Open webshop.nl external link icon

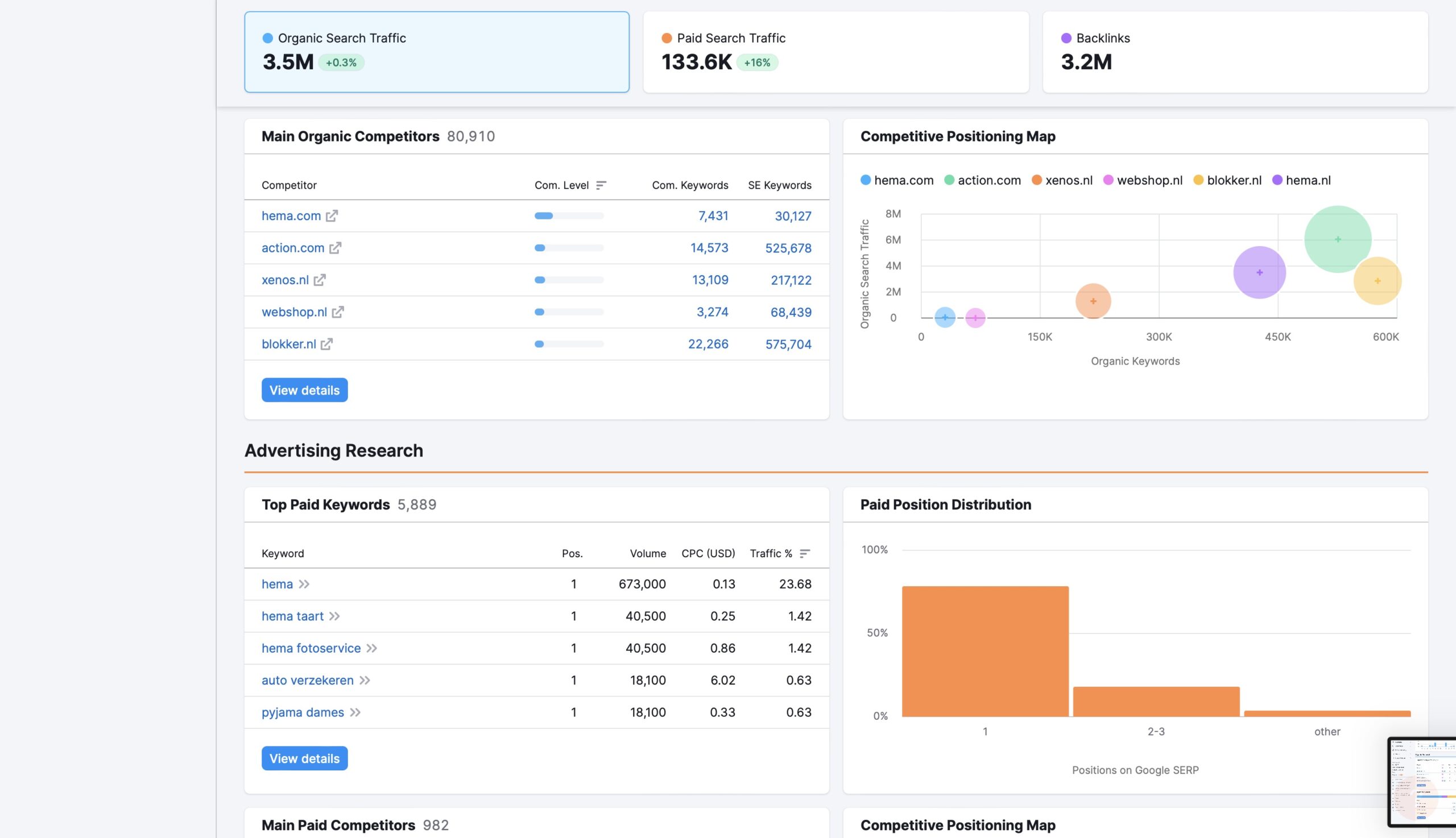[338, 312]
